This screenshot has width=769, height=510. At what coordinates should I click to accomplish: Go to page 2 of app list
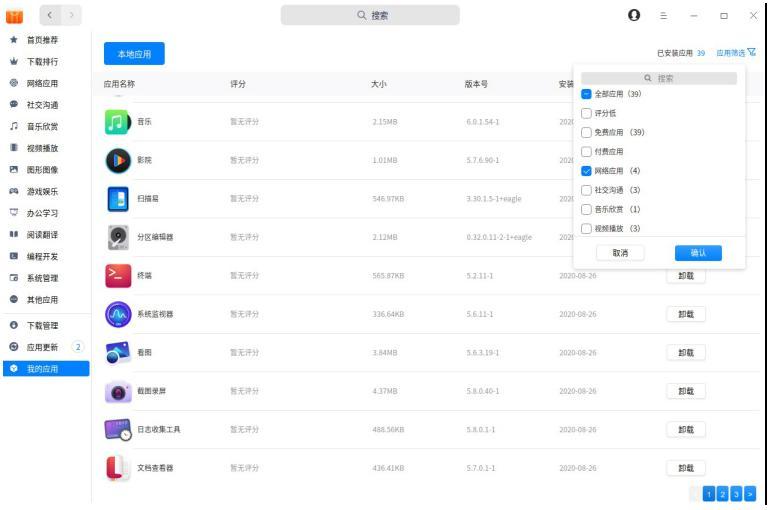coord(722,494)
